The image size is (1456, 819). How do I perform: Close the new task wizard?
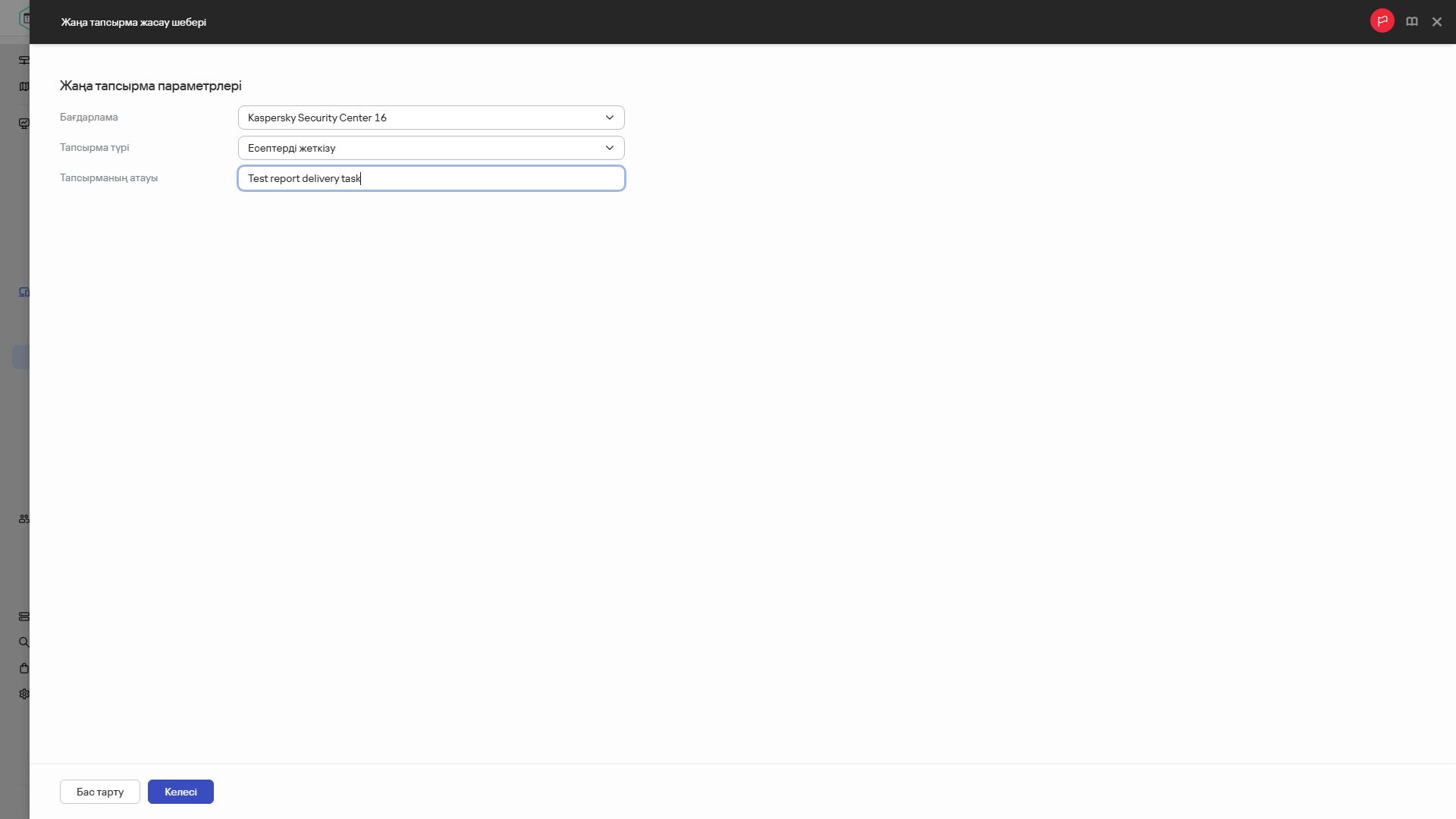tap(1436, 22)
